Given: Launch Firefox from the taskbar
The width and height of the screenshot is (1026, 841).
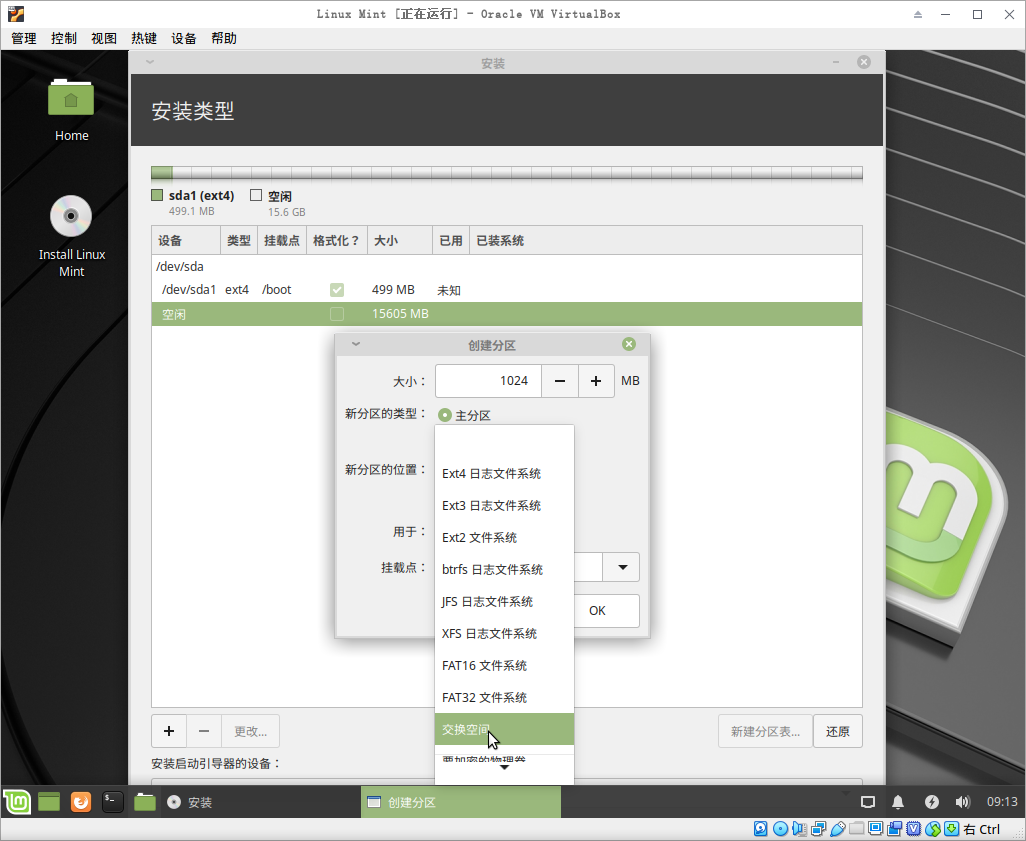Looking at the screenshot, I should coord(81,801).
